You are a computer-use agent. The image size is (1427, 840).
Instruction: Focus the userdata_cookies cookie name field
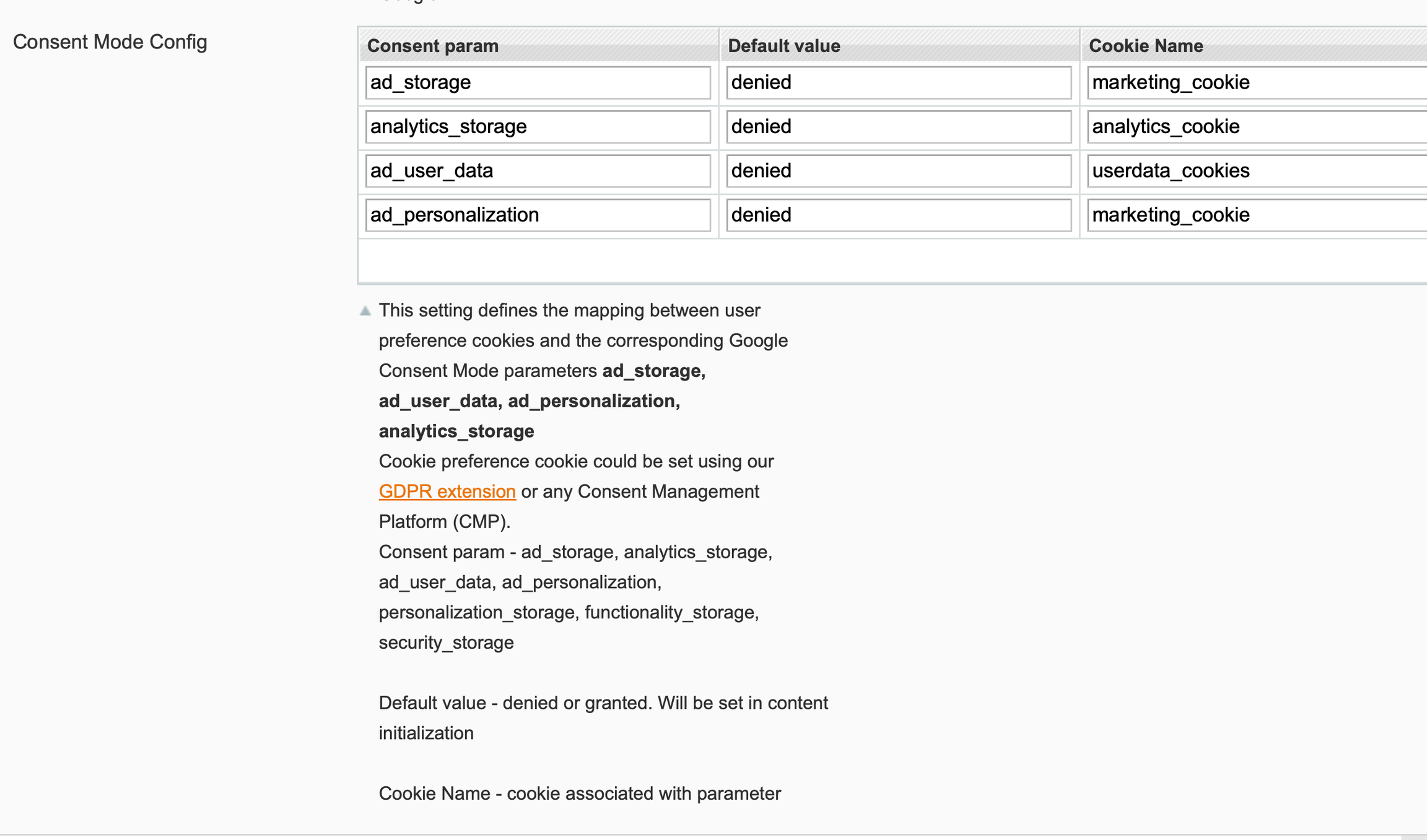[x=1257, y=171]
